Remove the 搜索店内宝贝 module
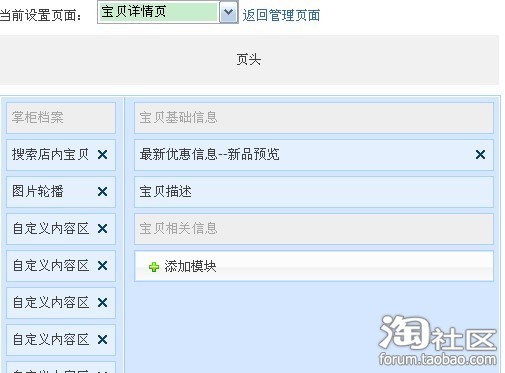 click(102, 155)
